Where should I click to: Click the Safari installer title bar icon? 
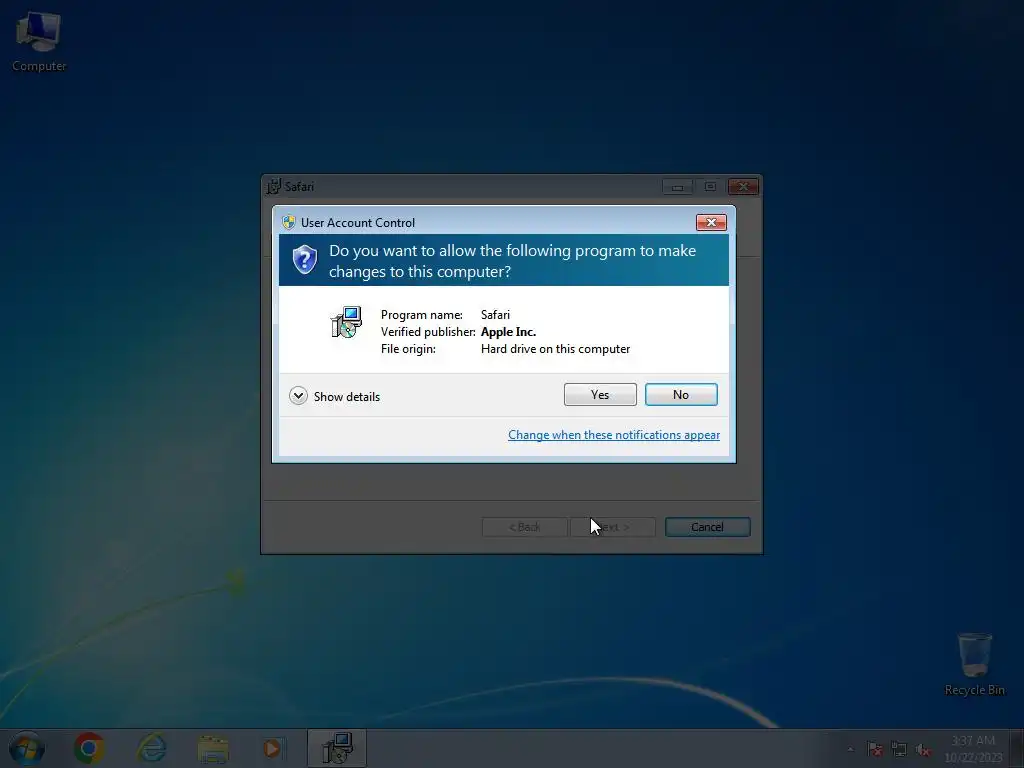274,186
